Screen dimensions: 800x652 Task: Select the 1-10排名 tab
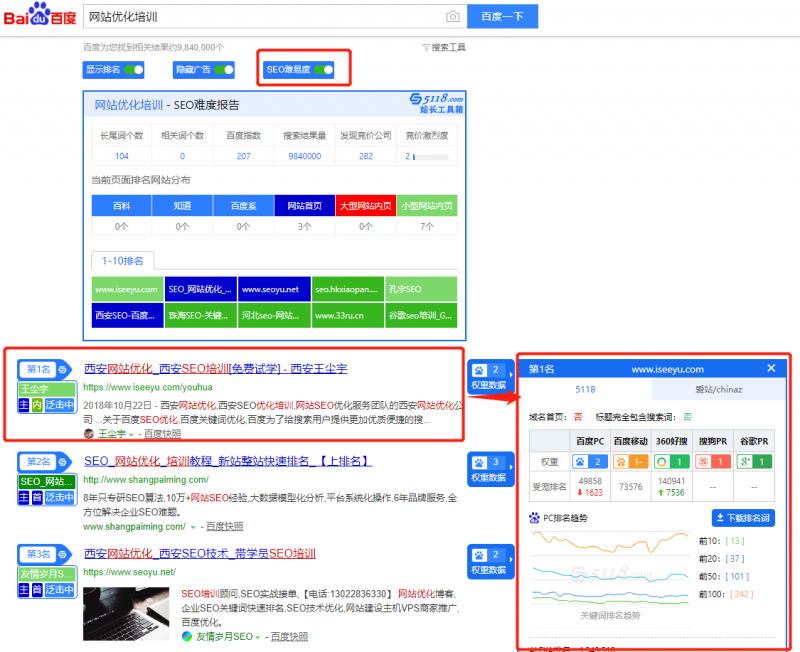tap(122, 261)
